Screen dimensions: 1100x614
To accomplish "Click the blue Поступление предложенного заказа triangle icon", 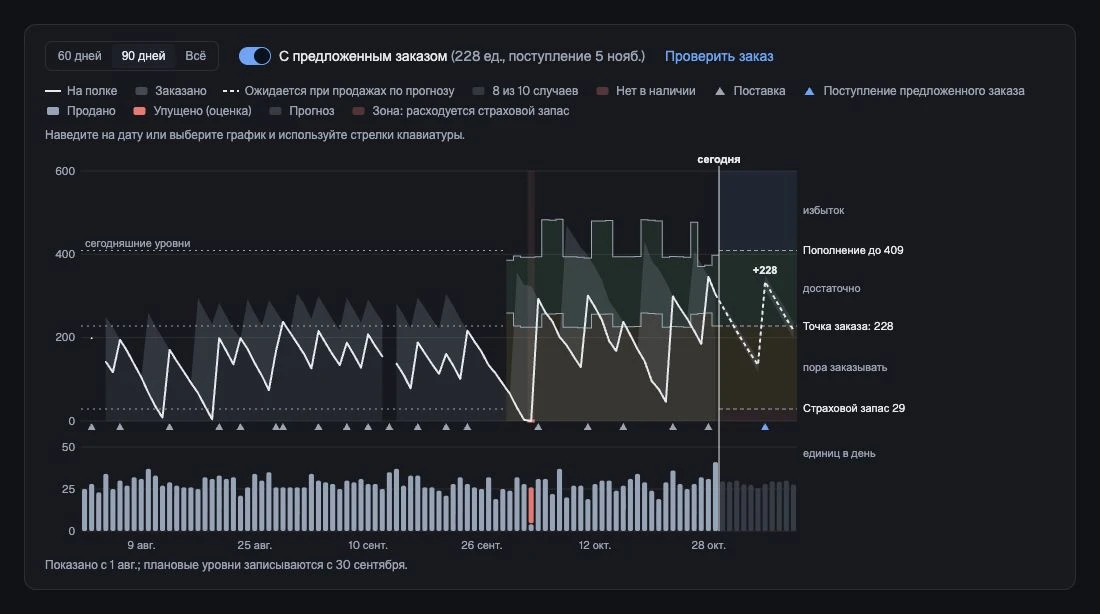I will [810, 91].
